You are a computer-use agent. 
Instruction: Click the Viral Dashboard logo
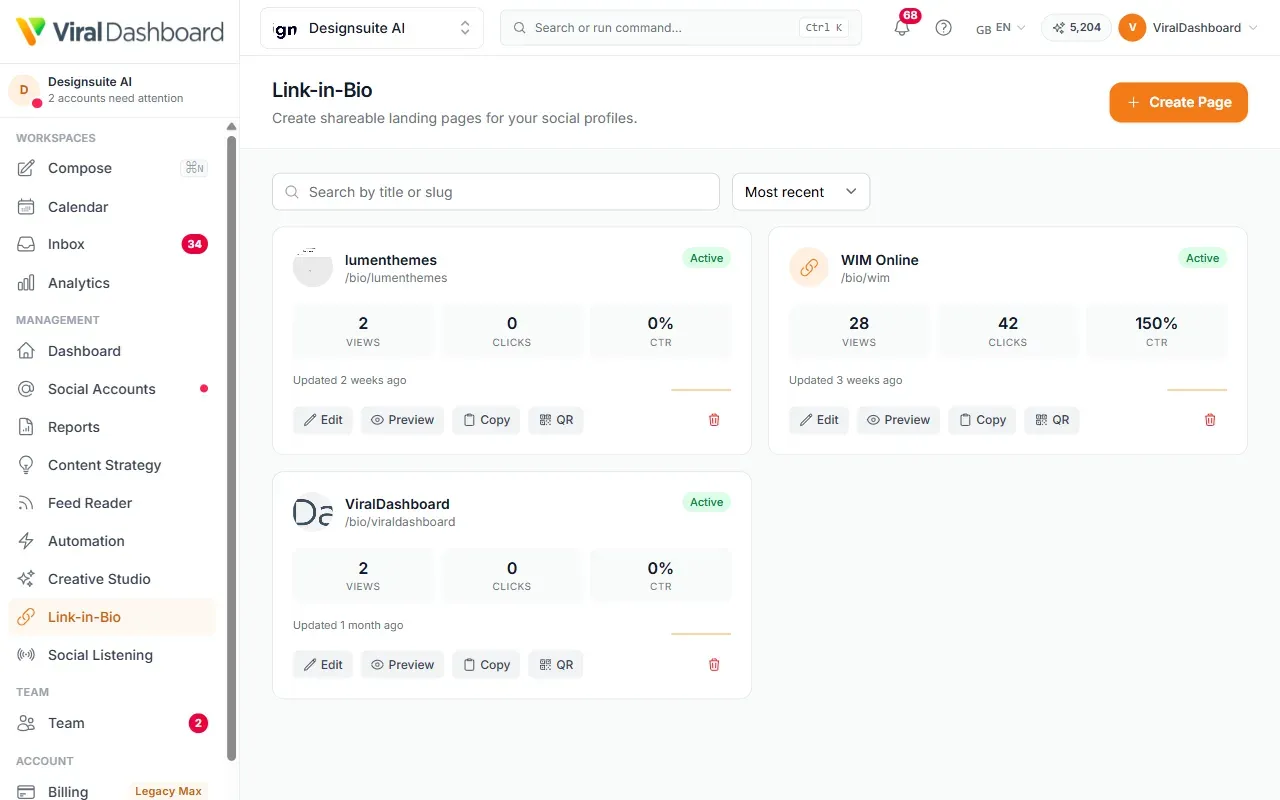[120, 31]
